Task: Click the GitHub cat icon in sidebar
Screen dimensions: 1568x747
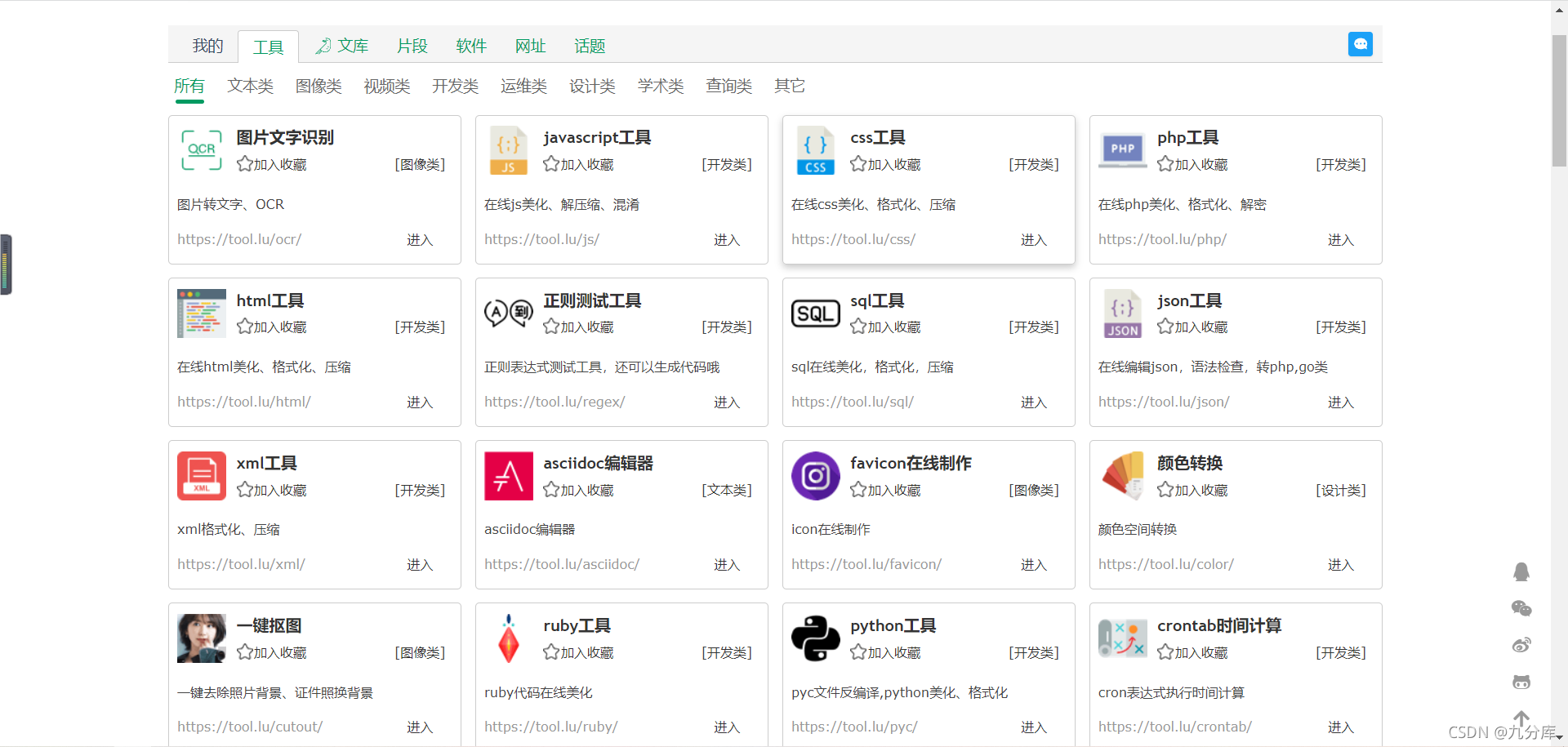Action: pos(1521,682)
